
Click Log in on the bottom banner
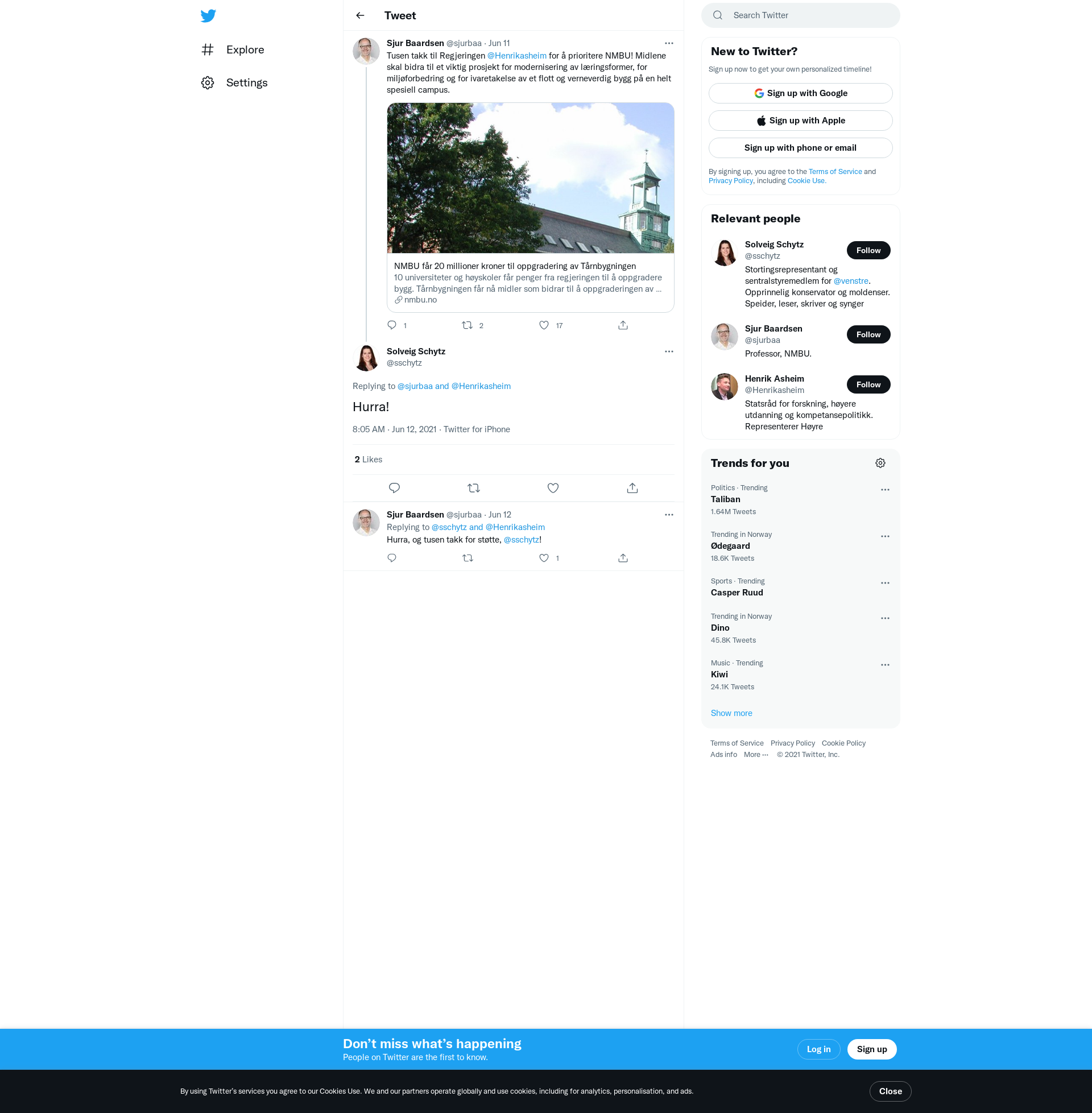(818, 1049)
